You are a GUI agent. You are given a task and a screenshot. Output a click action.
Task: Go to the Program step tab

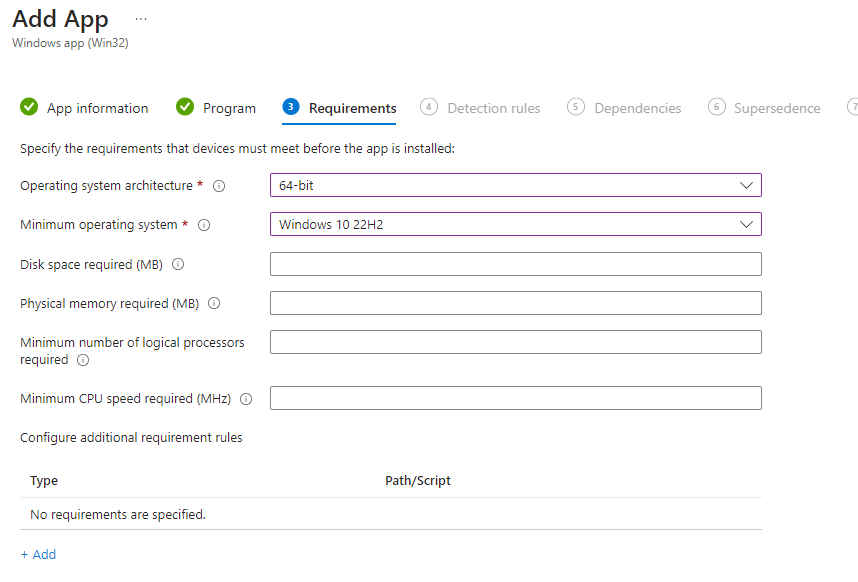click(x=229, y=108)
